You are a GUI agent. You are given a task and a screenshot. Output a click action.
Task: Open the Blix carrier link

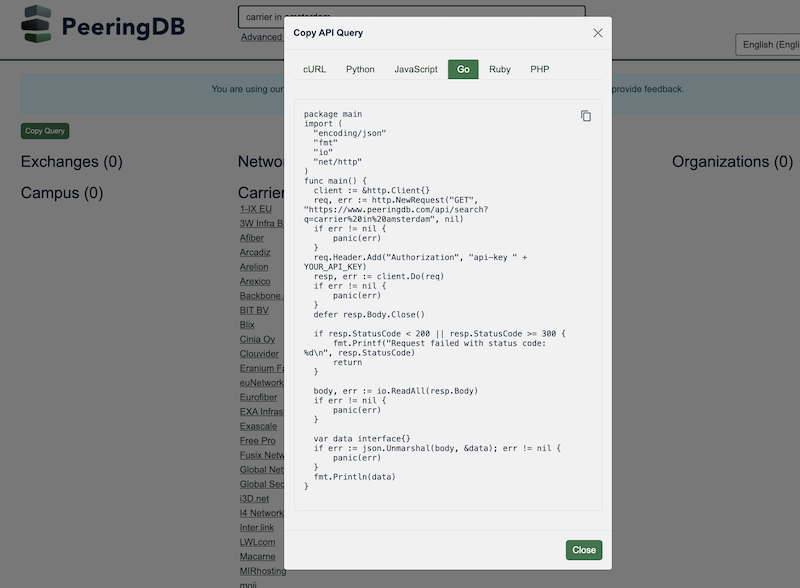coord(247,325)
